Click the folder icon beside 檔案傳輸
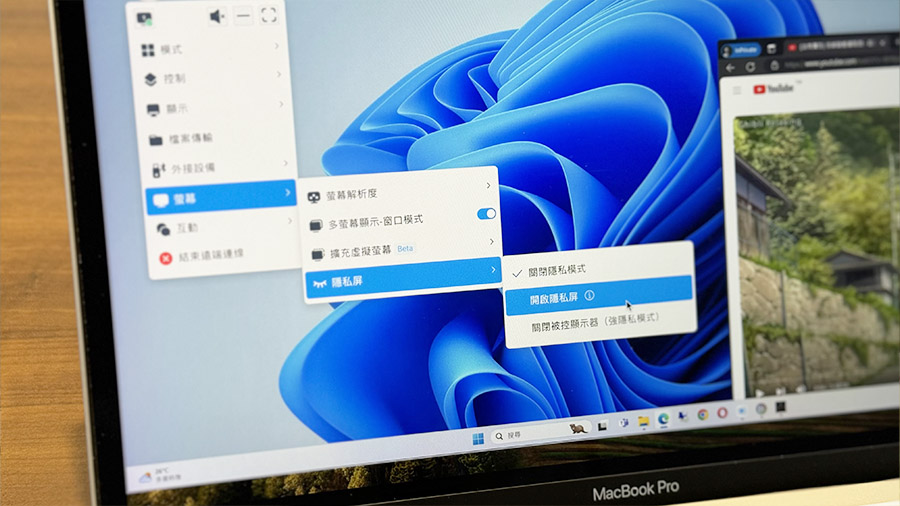The height and width of the screenshot is (506, 900). click(x=156, y=140)
